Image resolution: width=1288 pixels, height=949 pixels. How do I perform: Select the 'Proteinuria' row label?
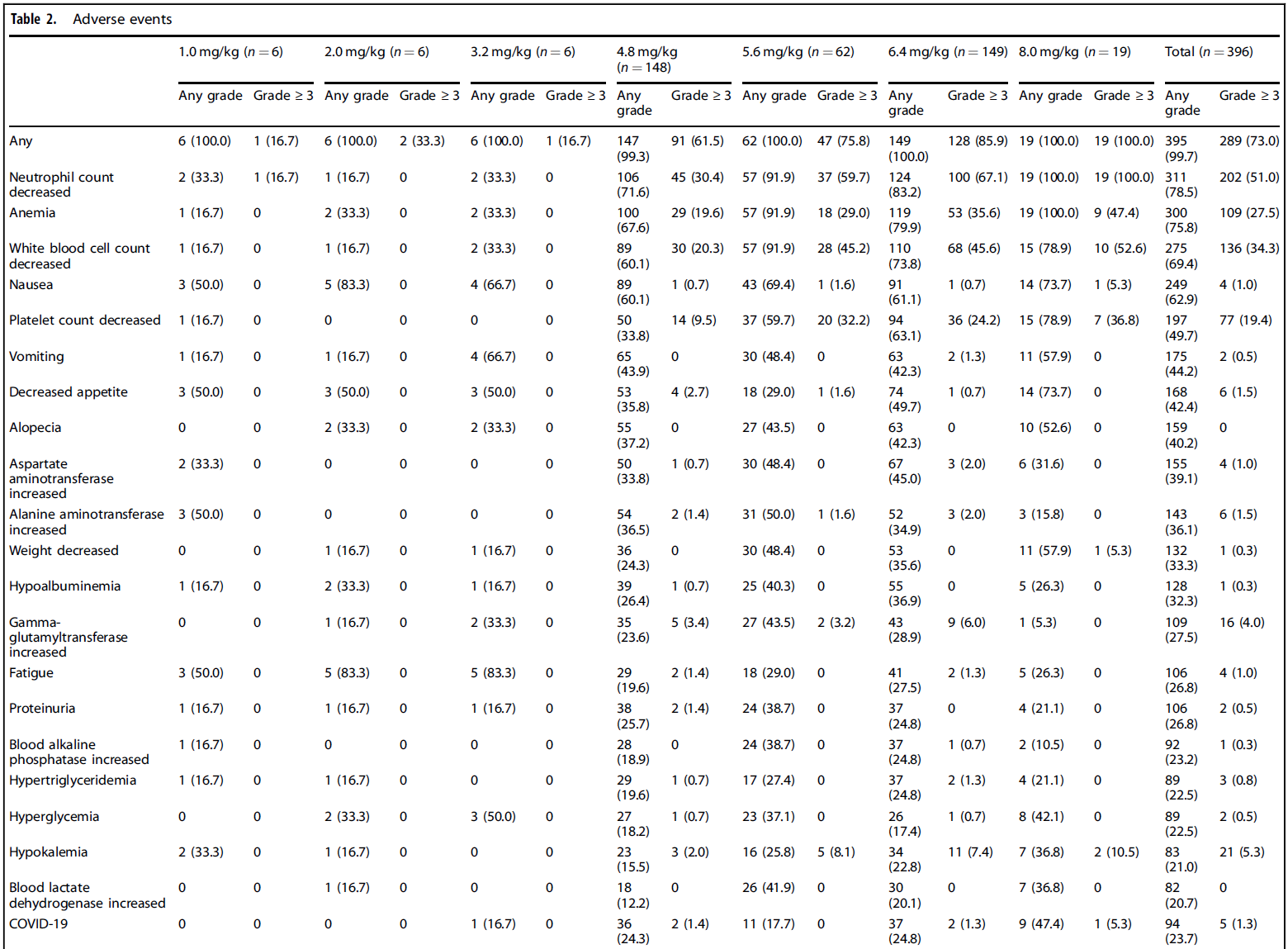[x=41, y=709]
